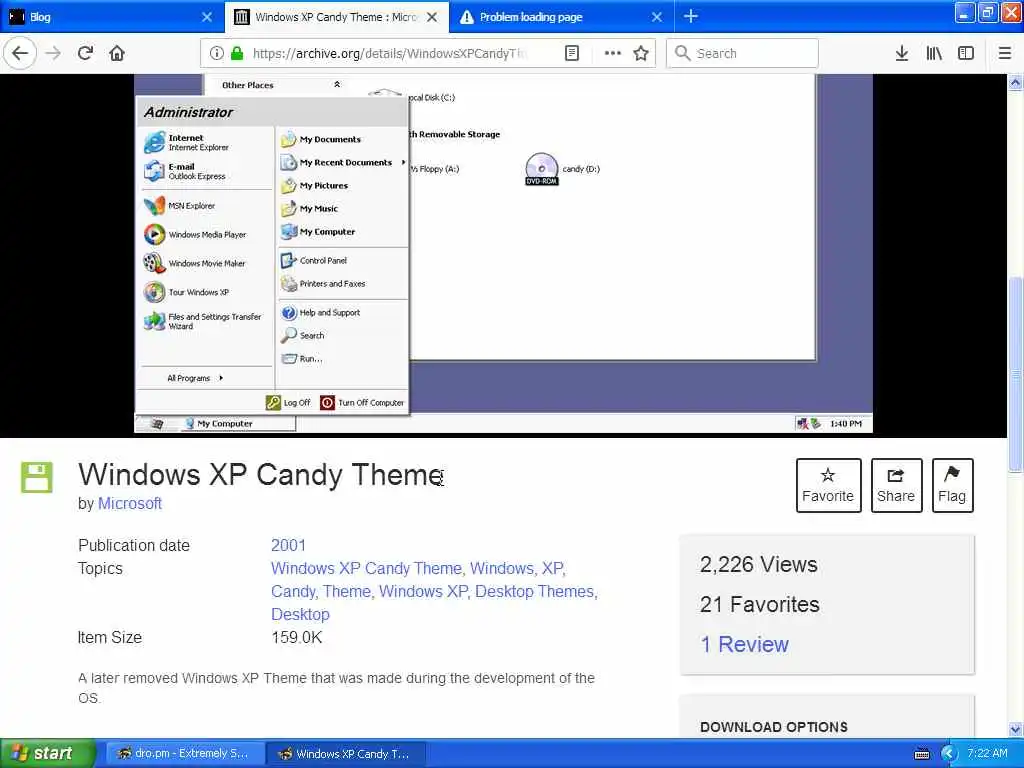Click the 21 Favorites count
Viewport: 1024px width, 768px height.
760,605
